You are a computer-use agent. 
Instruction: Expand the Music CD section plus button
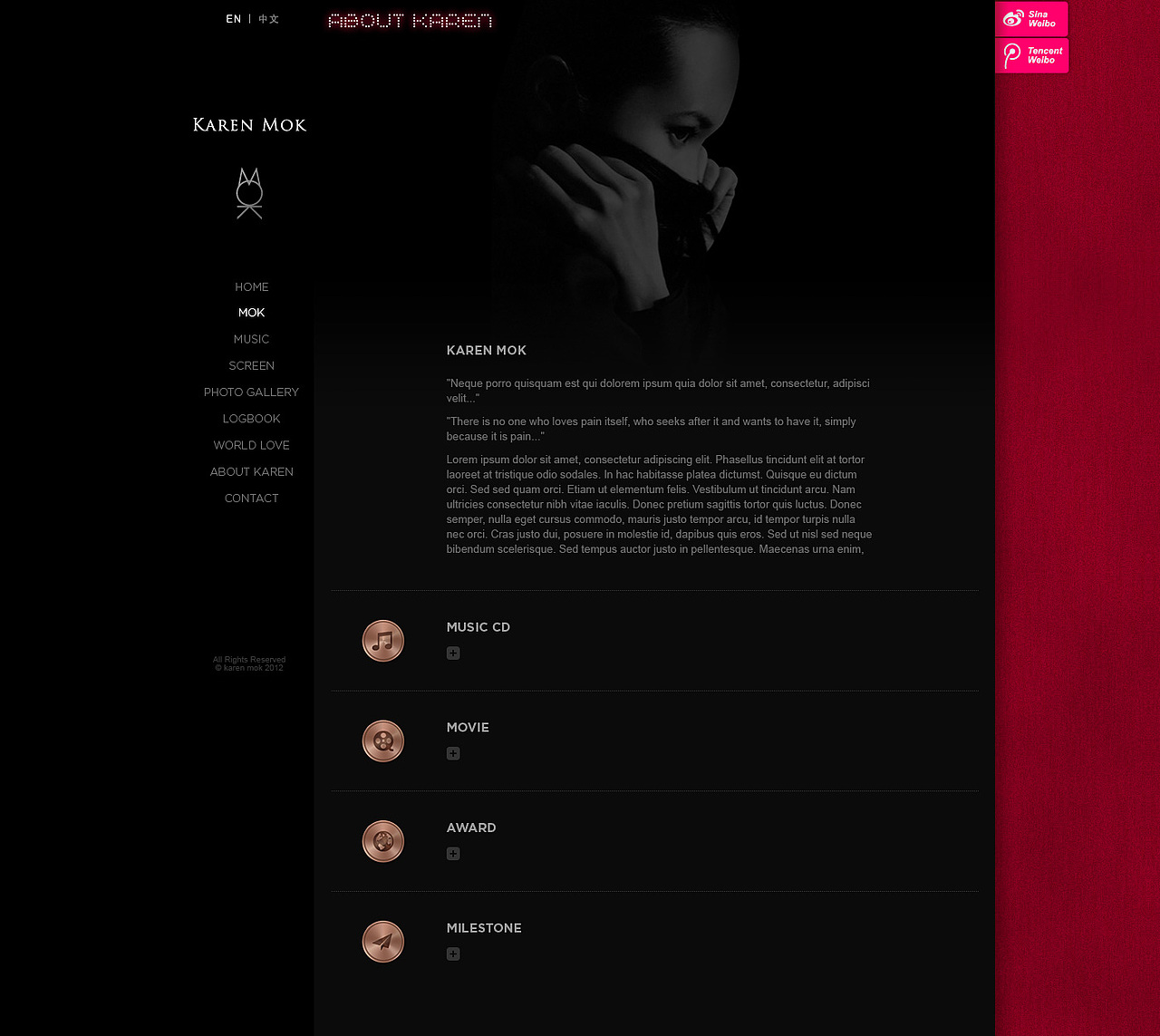point(453,654)
